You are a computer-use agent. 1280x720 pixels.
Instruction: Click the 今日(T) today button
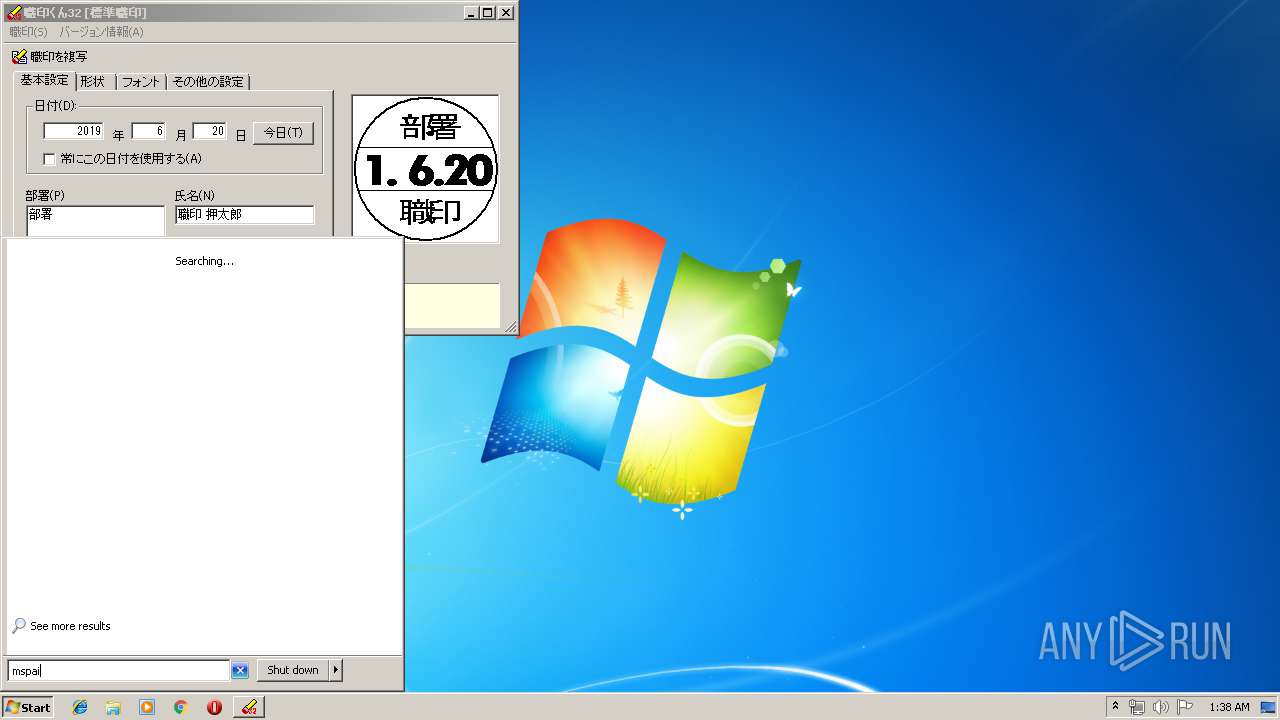coord(283,133)
